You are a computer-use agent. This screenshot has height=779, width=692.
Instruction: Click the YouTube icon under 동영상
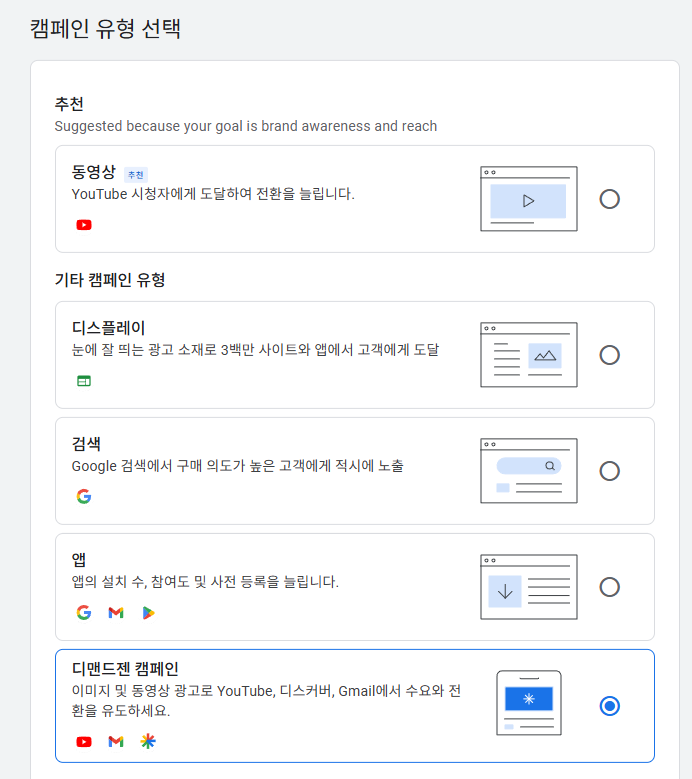click(84, 225)
